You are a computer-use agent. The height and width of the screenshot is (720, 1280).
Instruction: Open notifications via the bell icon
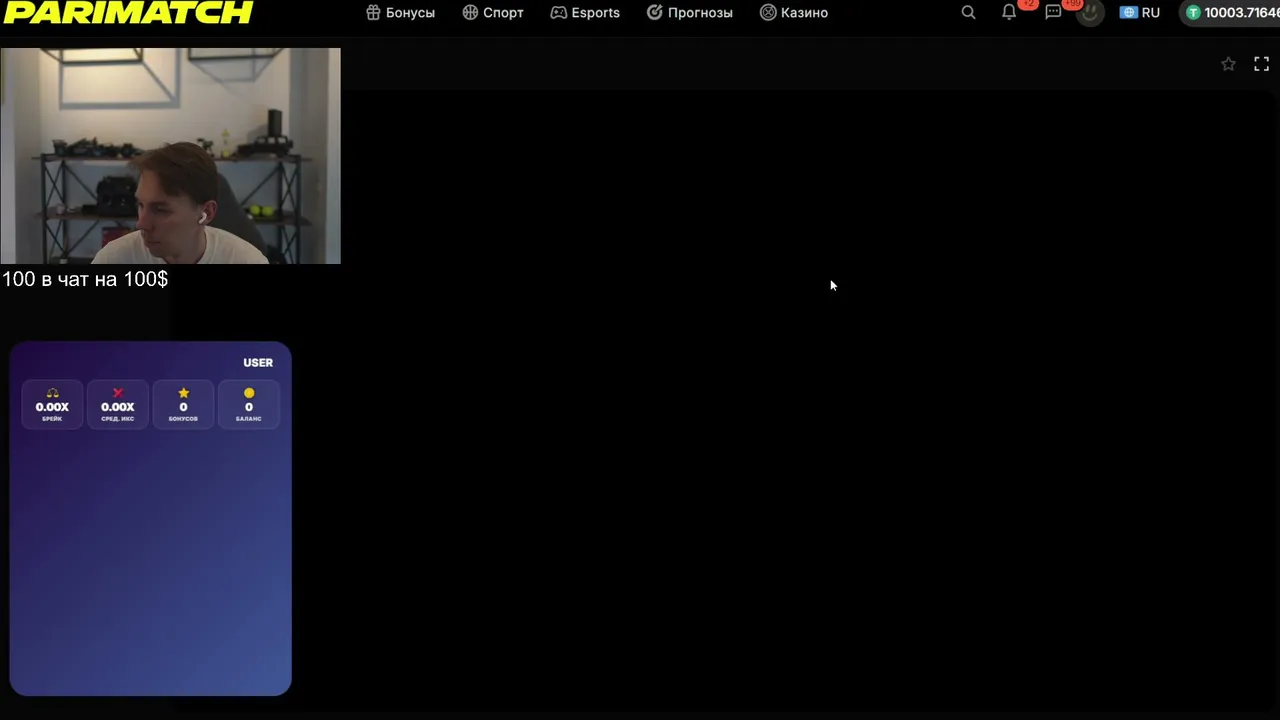coord(1009,13)
